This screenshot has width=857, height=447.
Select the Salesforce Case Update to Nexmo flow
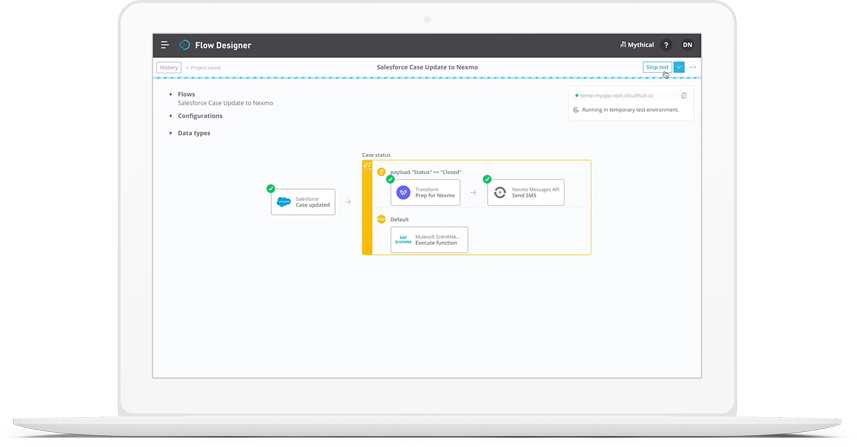(225, 103)
